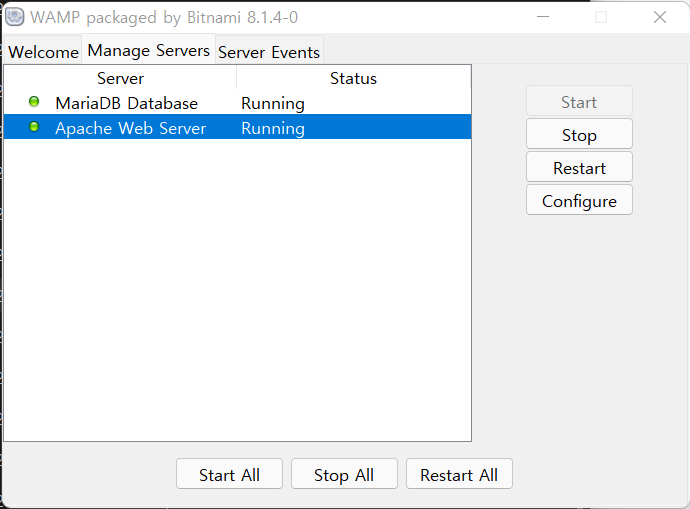Click the Server column header

(x=121, y=78)
